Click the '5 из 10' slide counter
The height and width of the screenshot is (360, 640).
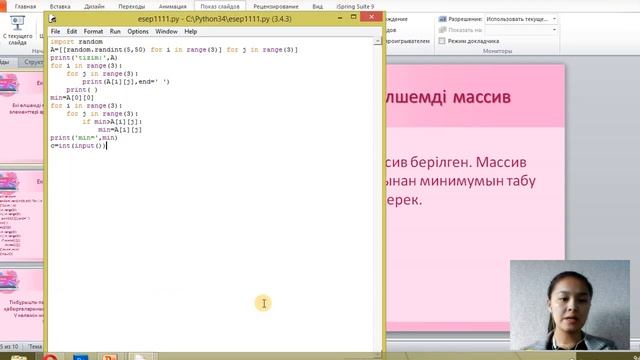click(9, 347)
